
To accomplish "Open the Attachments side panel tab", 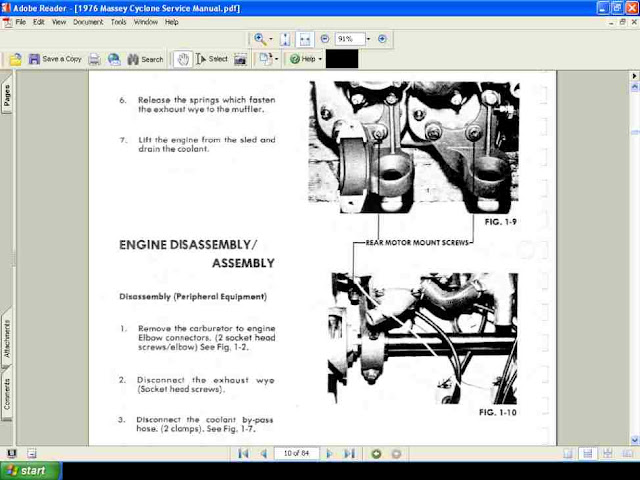I will pyautogui.click(x=7, y=339).
